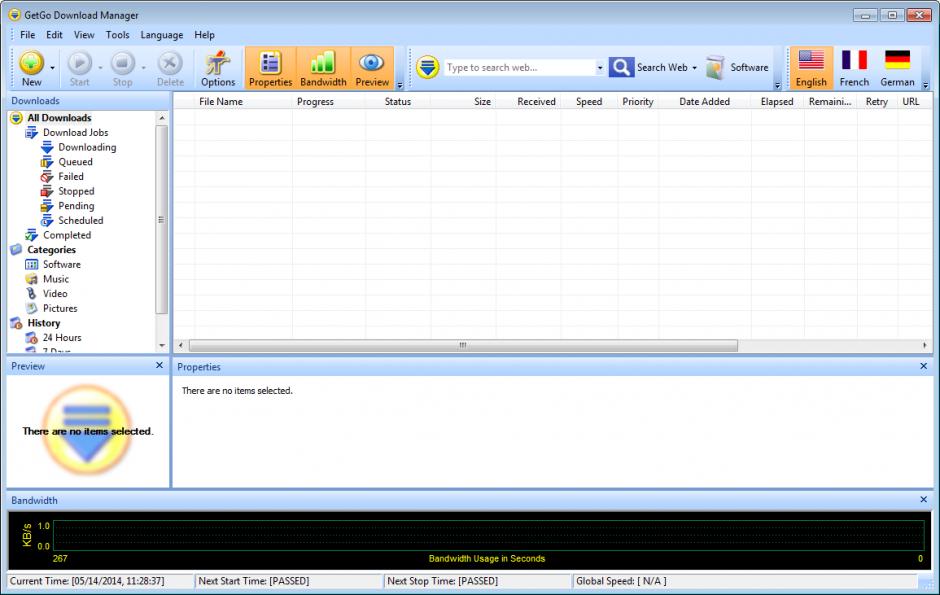Select the Failed jobs item
The height and width of the screenshot is (595, 940).
(71, 176)
